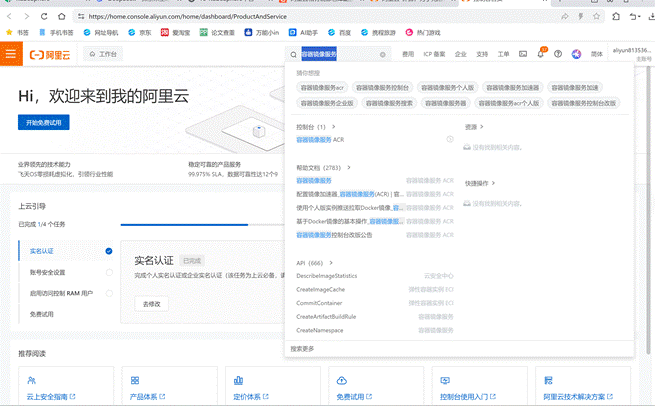The height and width of the screenshot is (406, 655).
Task: Open CreateNamespace API result
Action: click(320, 330)
